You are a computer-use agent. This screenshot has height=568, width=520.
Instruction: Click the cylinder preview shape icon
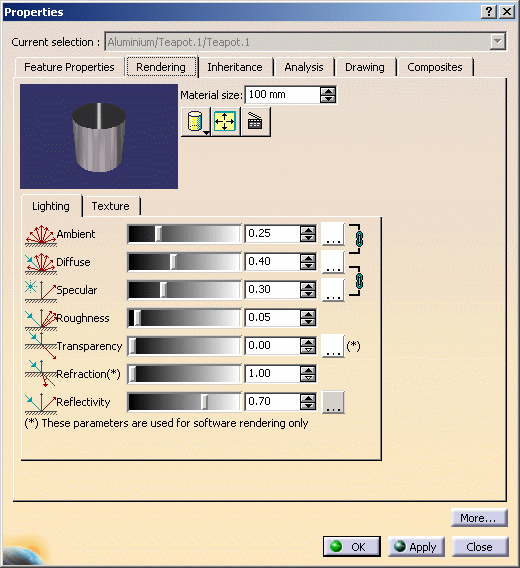click(x=195, y=122)
